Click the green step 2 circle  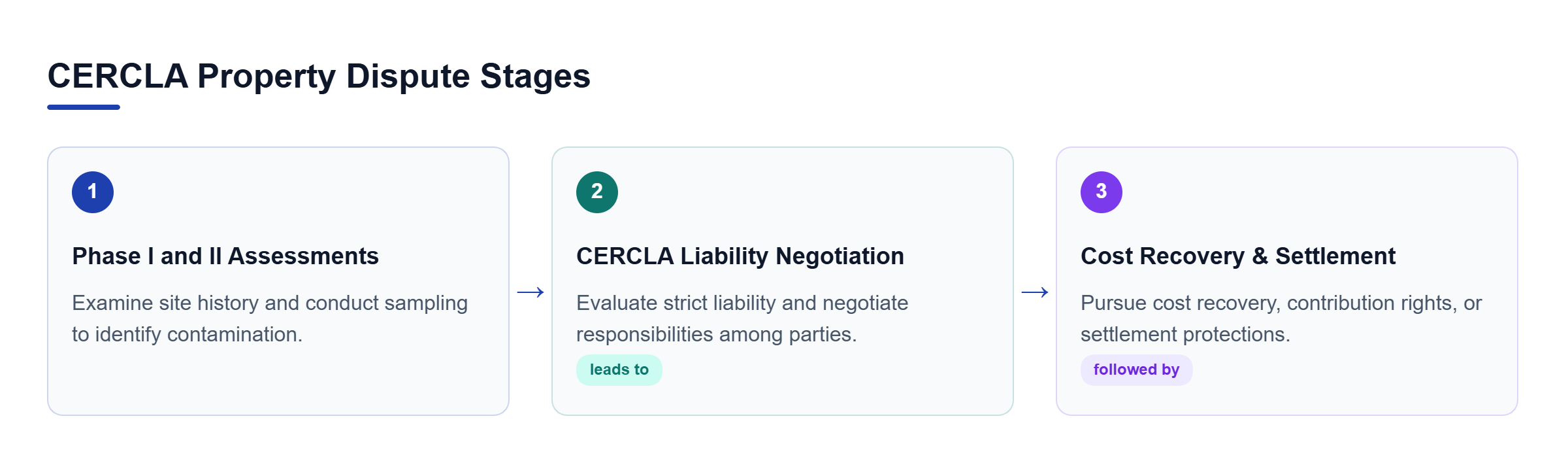click(597, 192)
